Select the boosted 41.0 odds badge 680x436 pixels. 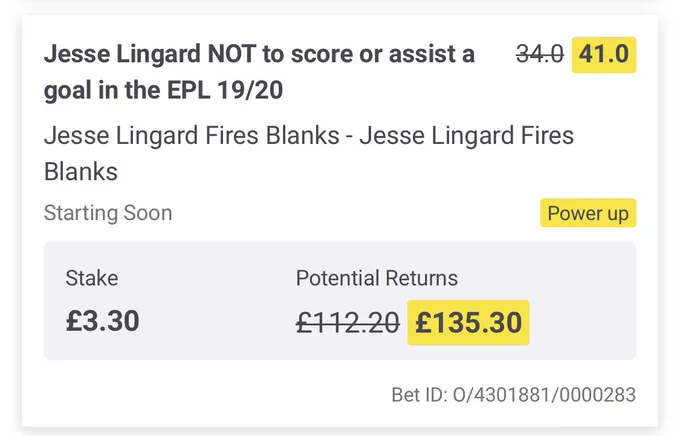tap(604, 55)
